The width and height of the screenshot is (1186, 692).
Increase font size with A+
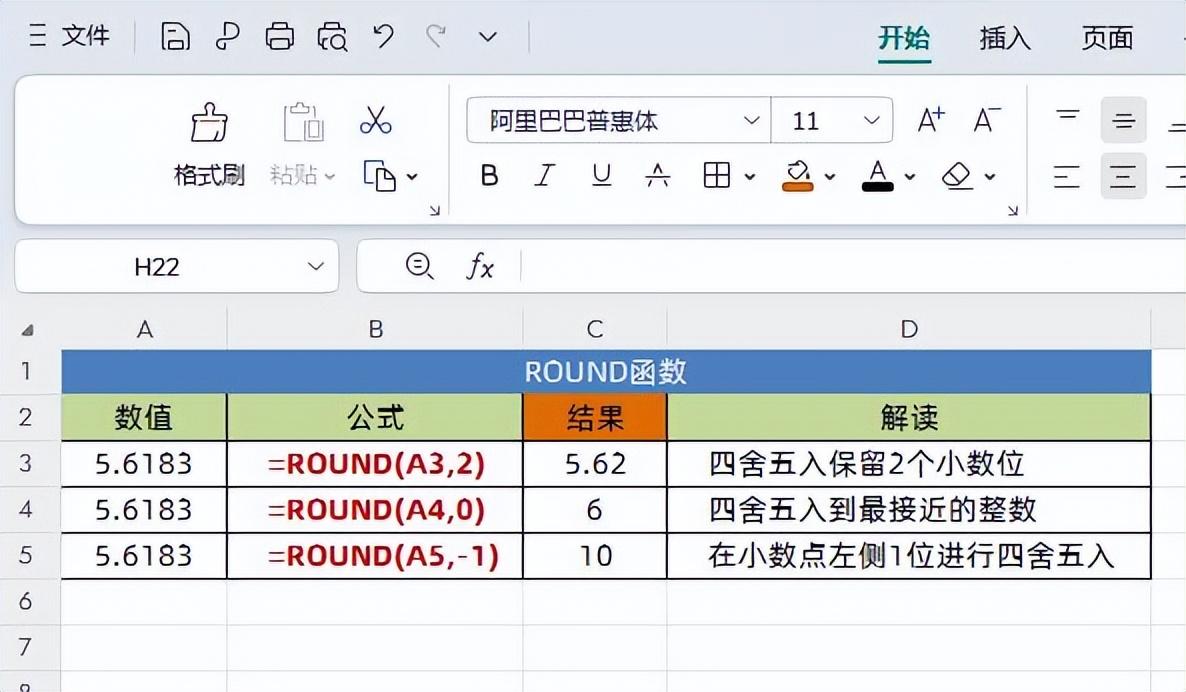(x=931, y=119)
